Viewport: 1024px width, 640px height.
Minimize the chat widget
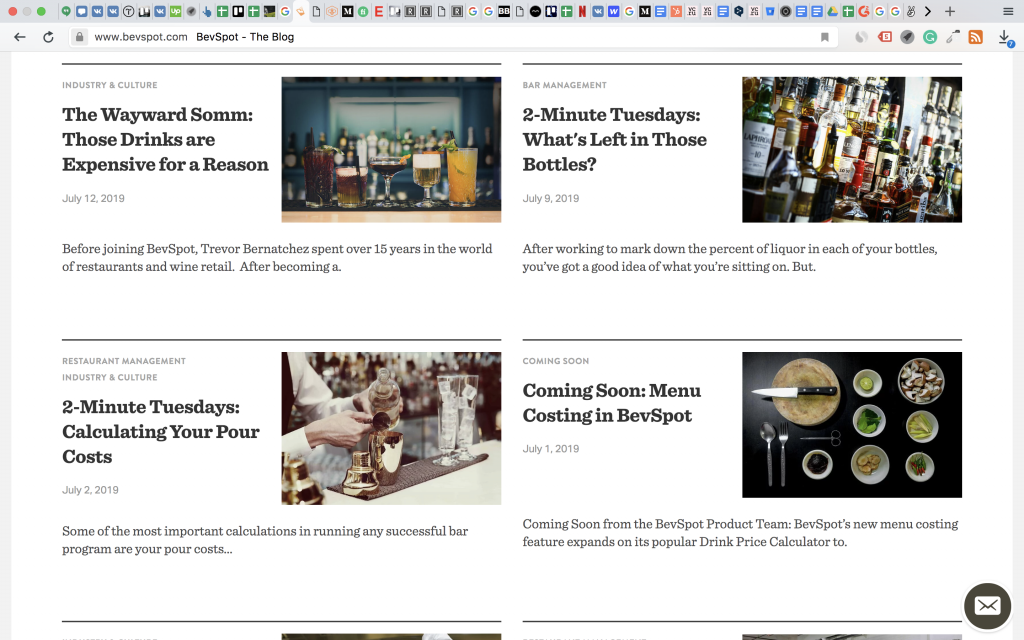pyautogui.click(x=987, y=606)
